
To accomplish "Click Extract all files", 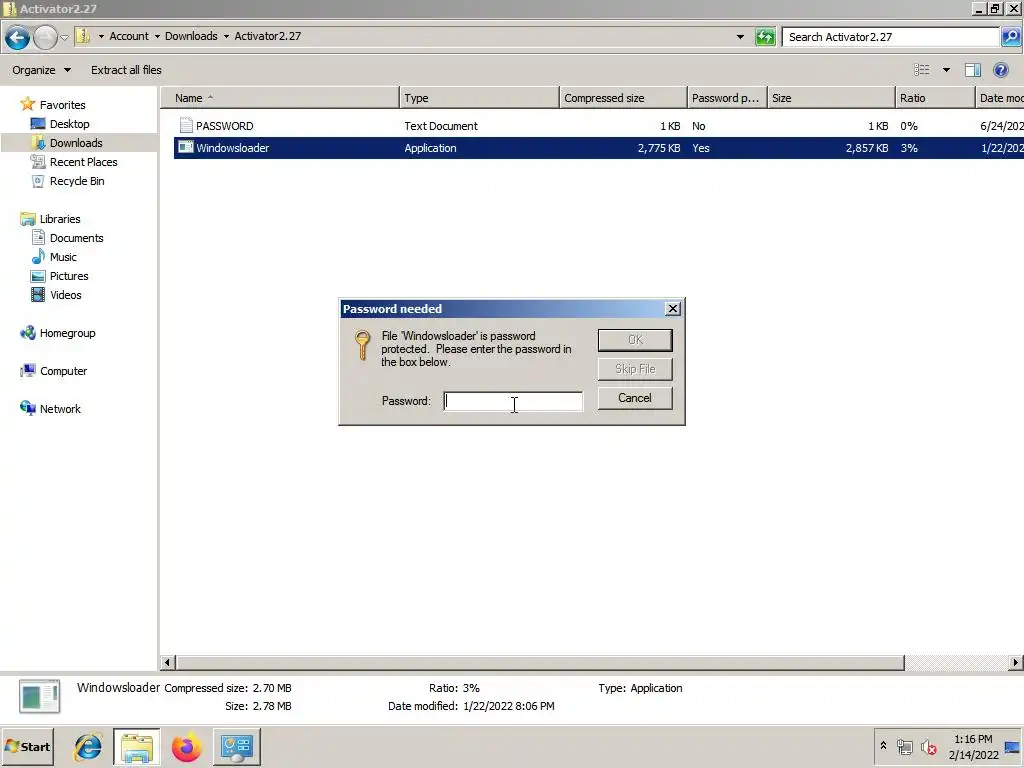I will point(126,70).
